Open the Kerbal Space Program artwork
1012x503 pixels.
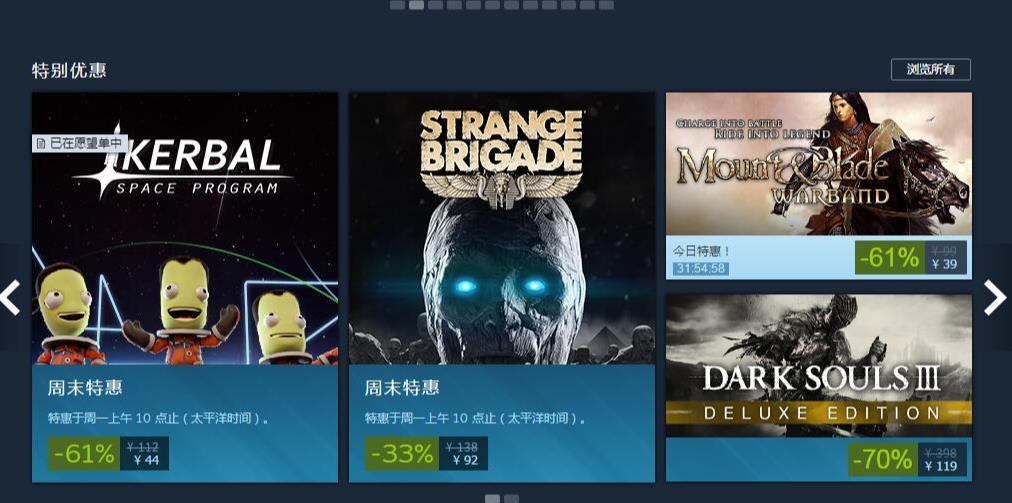click(185, 229)
